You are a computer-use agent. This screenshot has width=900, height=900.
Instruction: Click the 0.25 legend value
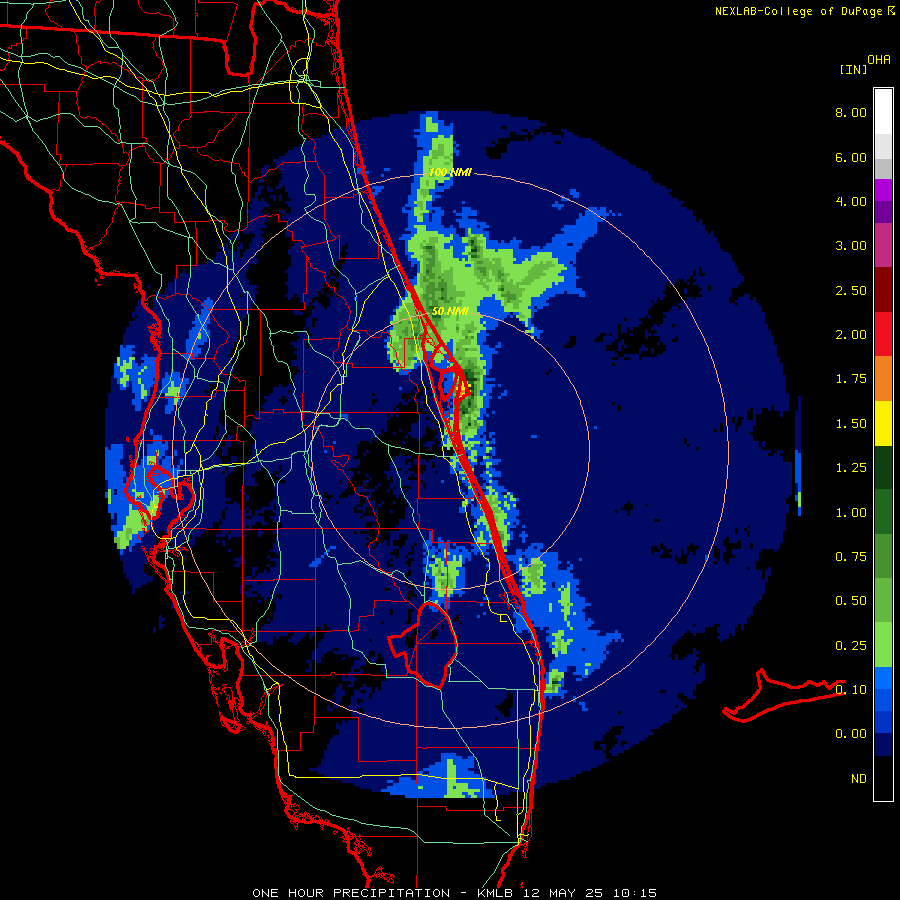click(851, 646)
